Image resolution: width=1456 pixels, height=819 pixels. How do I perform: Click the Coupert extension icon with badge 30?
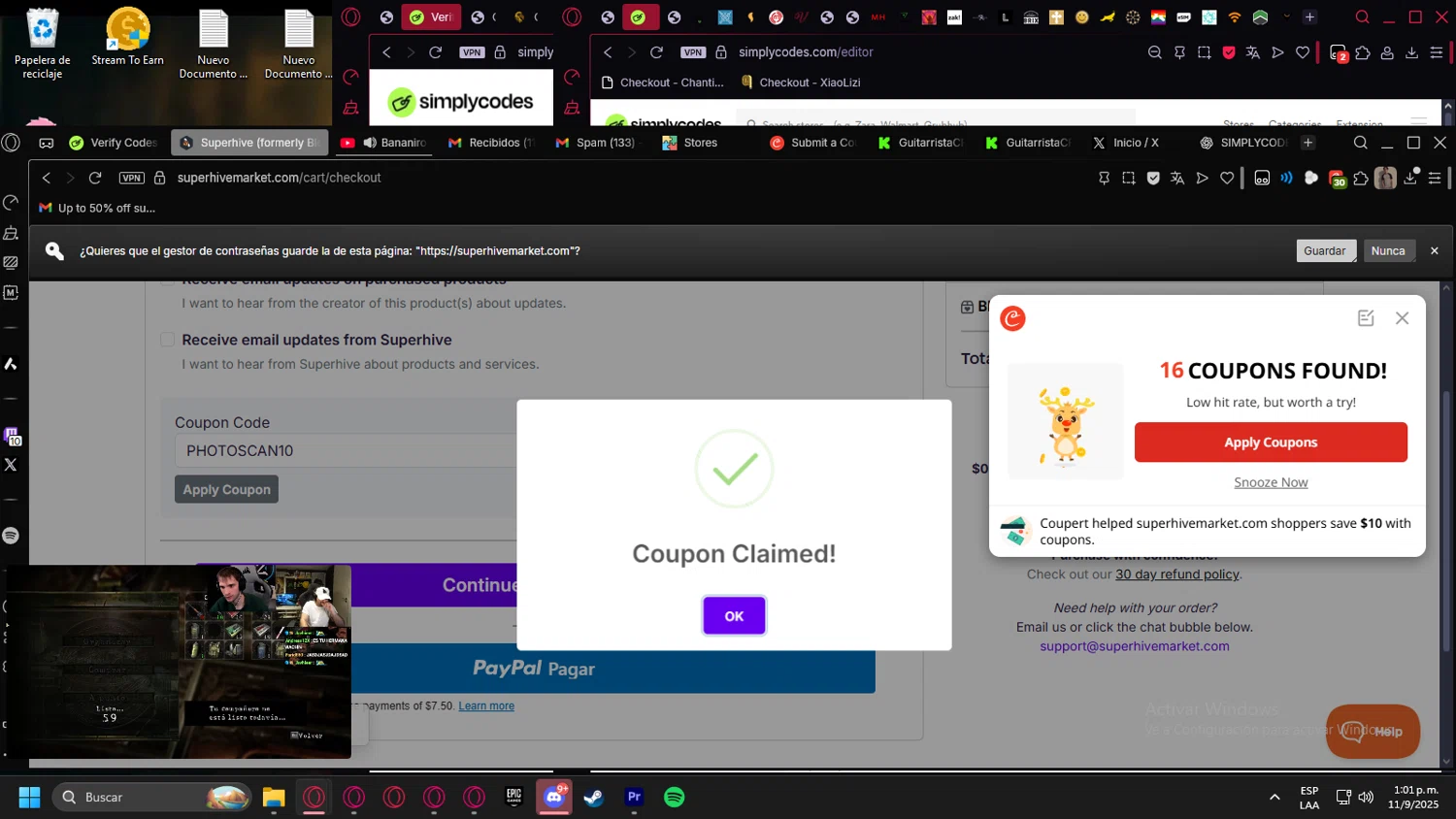click(1337, 179)
